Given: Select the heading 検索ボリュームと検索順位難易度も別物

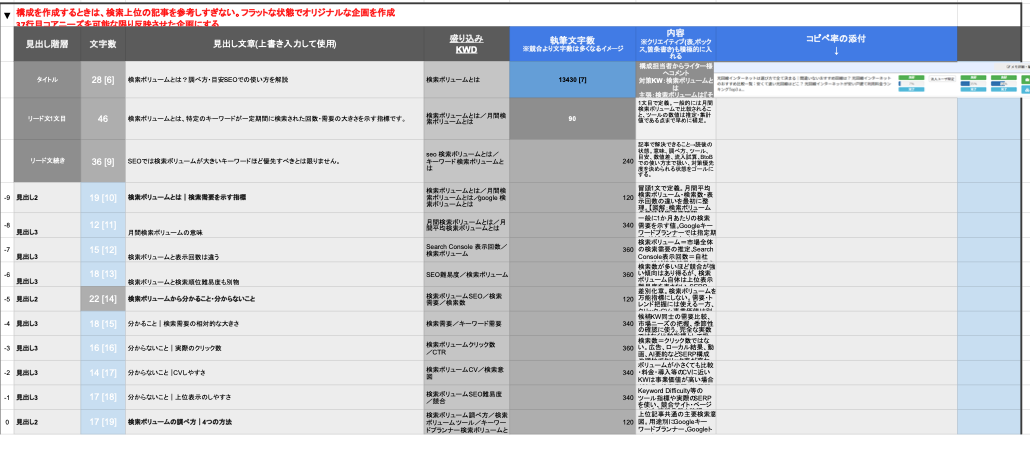Looking at the screenshot, I should point(275,274).
